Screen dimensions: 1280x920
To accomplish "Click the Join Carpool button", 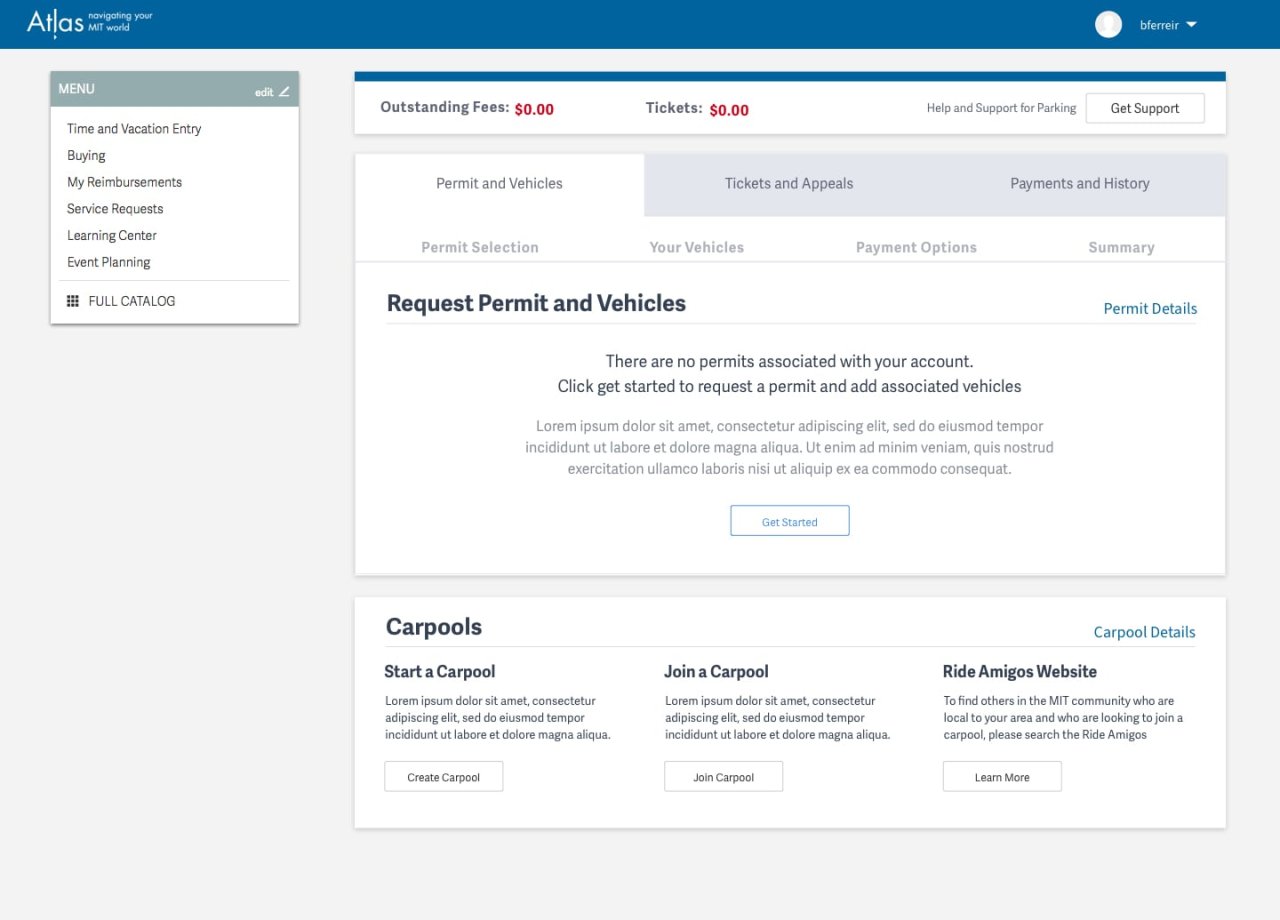I will [x=723, y=777].
